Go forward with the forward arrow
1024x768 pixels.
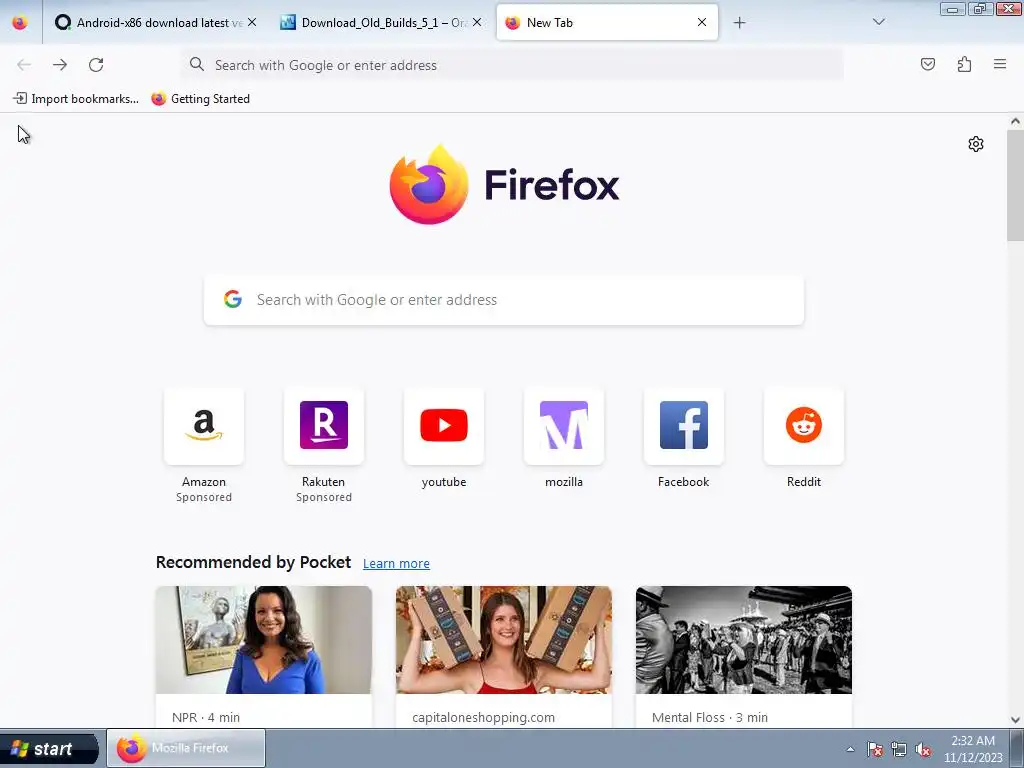click(60, 65)
